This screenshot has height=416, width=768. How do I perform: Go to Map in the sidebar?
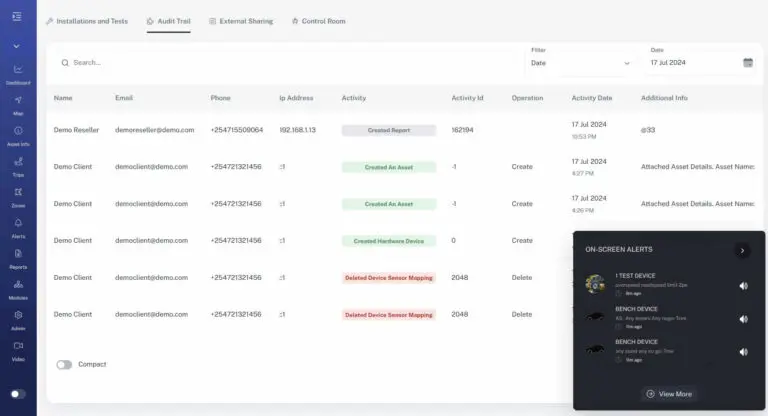tap(18, 104)
